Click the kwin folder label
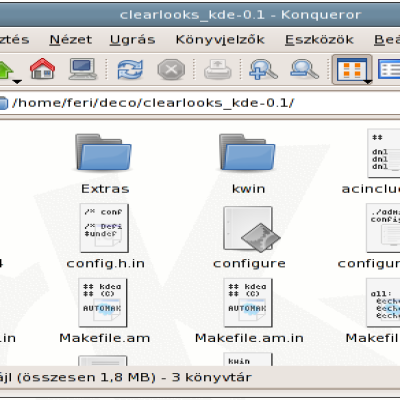Image resolution: width=400 pixels, height=400 pixels. click(249, 189)
